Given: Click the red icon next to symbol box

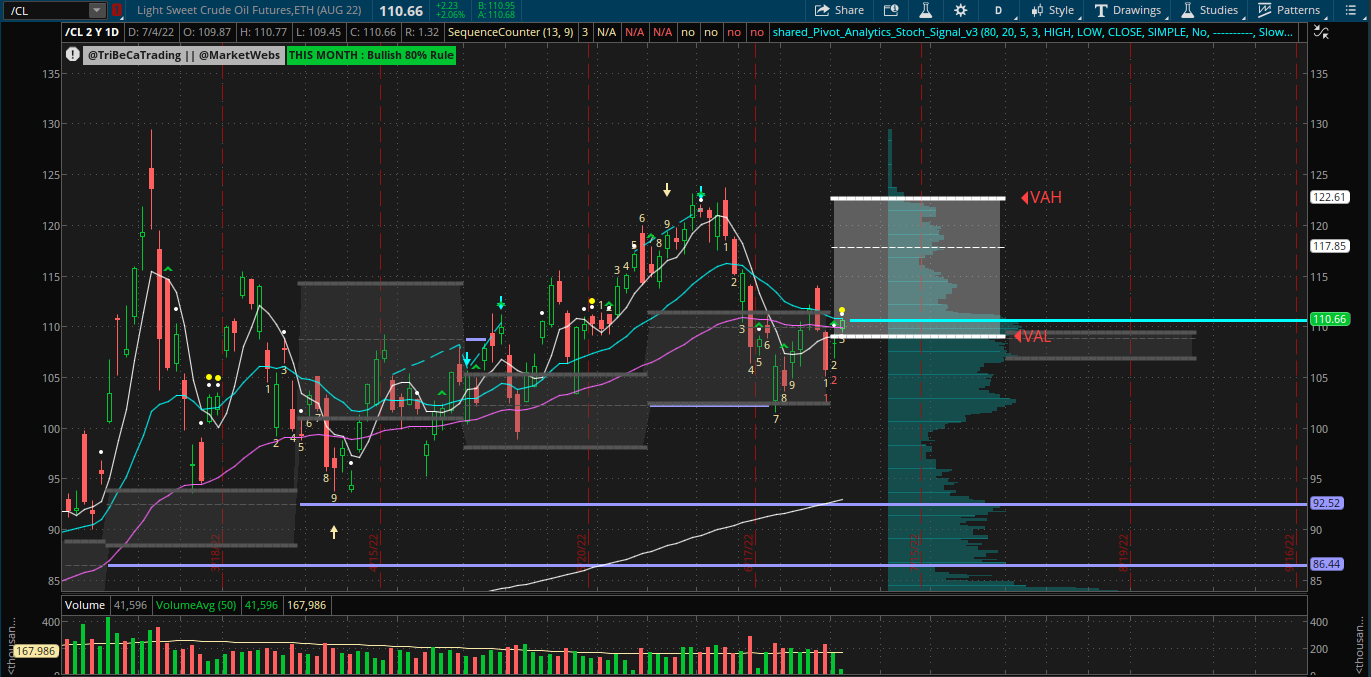Looking at the screenshot, I should coord(116,10).
